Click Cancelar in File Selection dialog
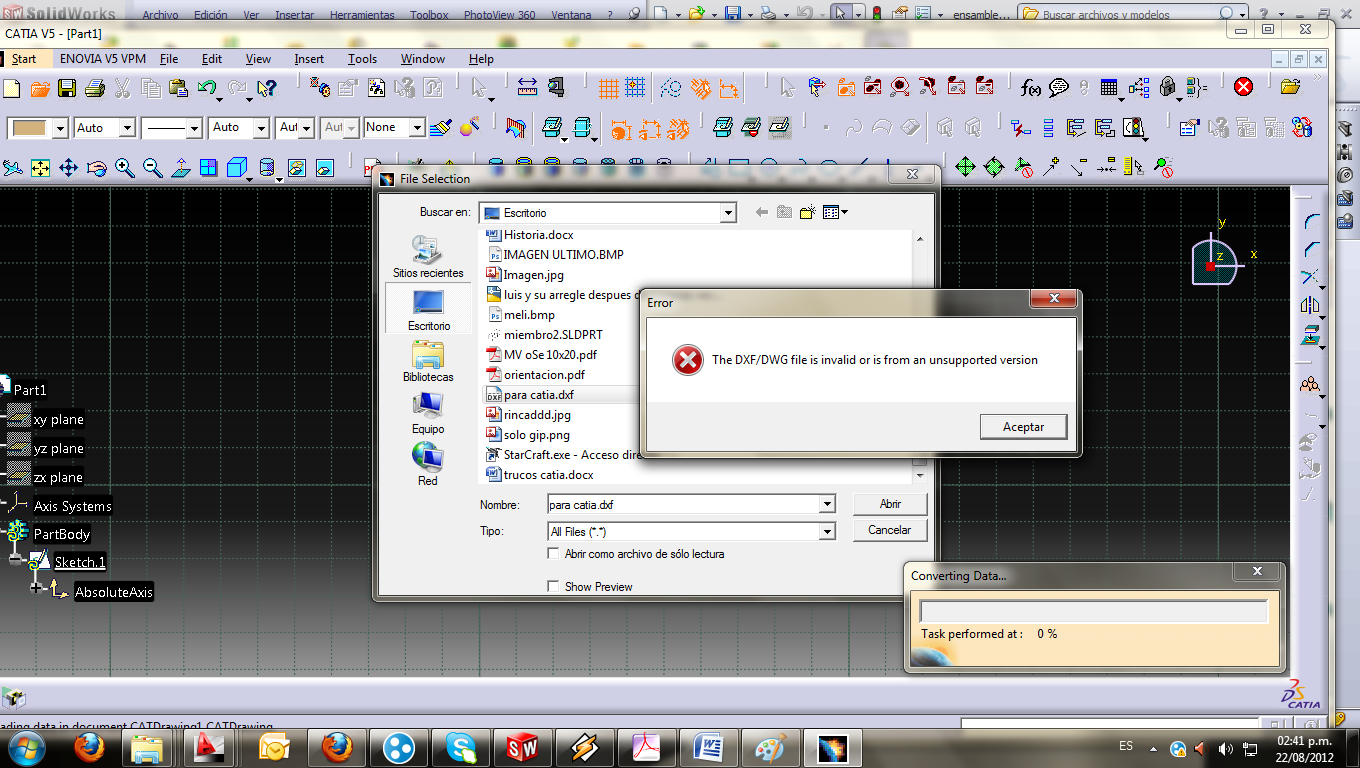This screenshot has width=1360, height=768. (x=890, y=530)
